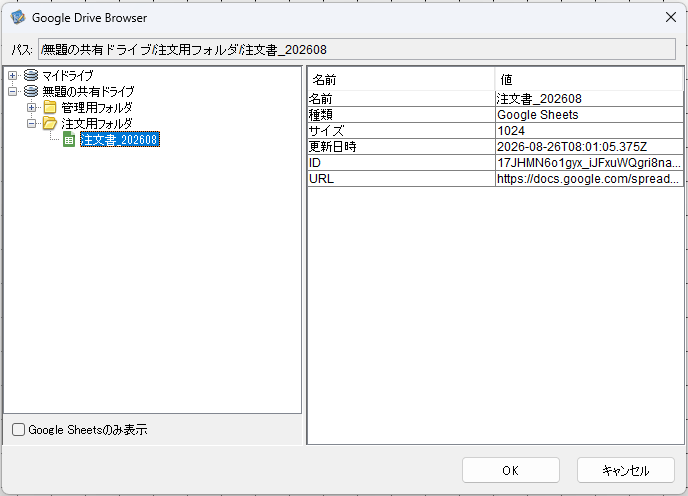The width and height of the screenshot is (688, 496).
Task: Click the ID value starting 17JHMN6o1gyx
Action: (x=589, y=163)
